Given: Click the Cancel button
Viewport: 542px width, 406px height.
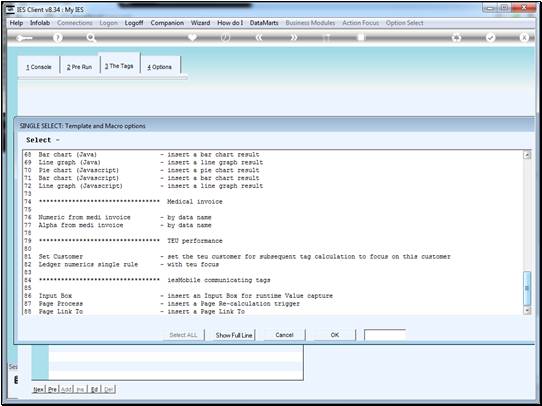Looking at the screenshot, I should (284, 335).
